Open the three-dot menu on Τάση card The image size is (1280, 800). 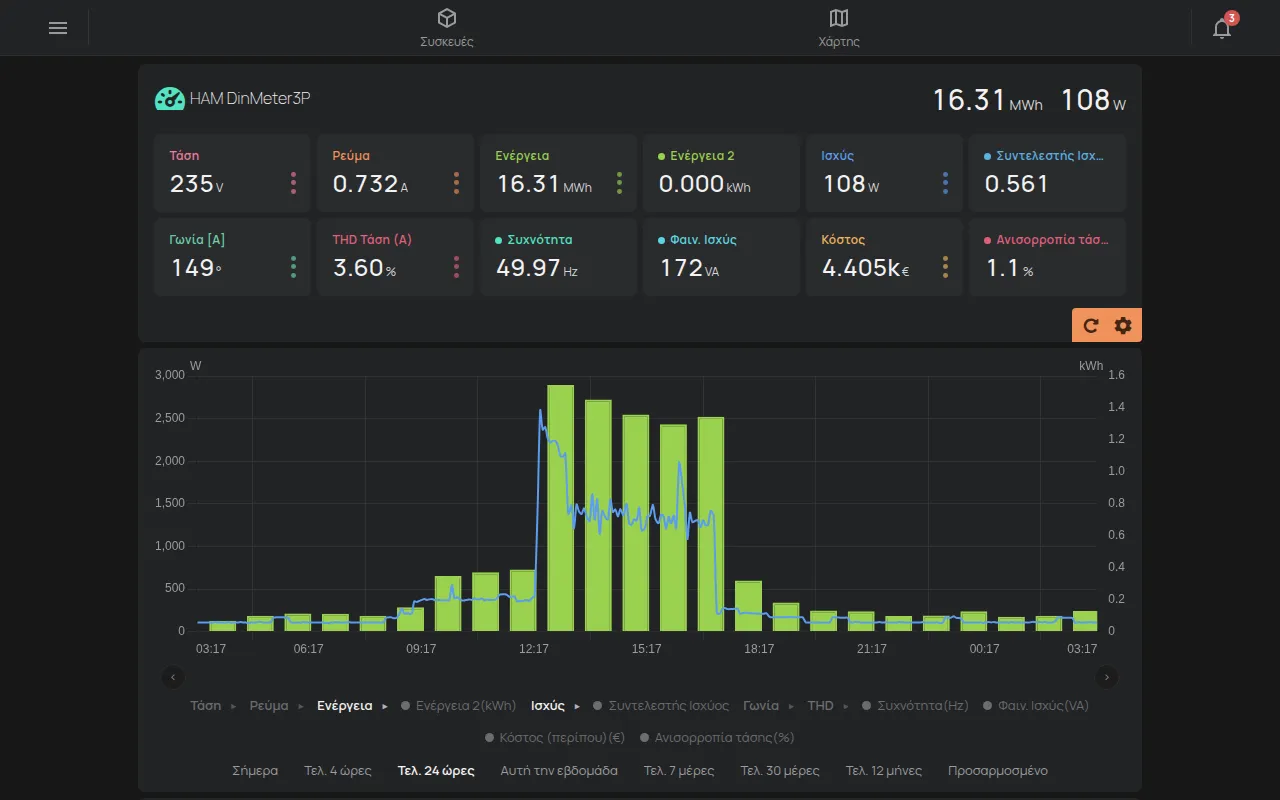point(293,183)
